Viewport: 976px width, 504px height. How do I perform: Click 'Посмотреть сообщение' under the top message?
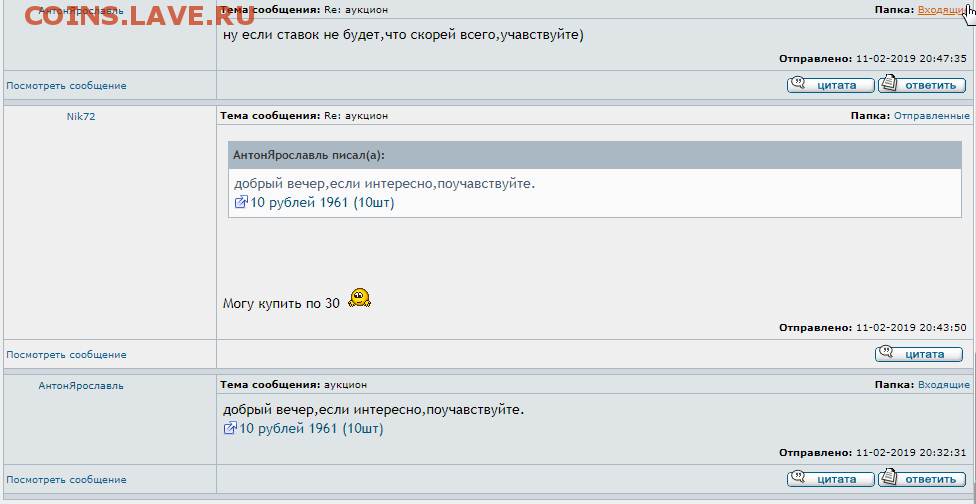click(66, 86)
